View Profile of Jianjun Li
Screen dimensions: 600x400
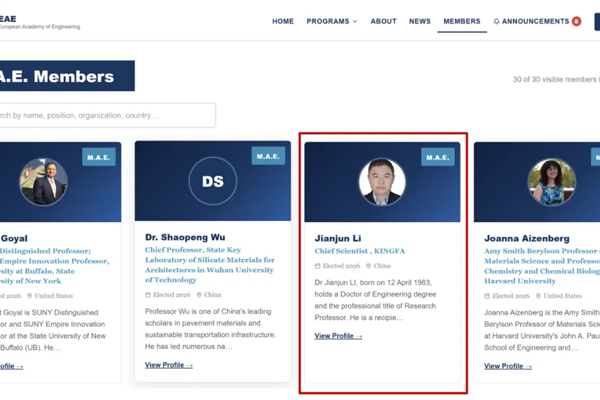(x=338, y=336)
